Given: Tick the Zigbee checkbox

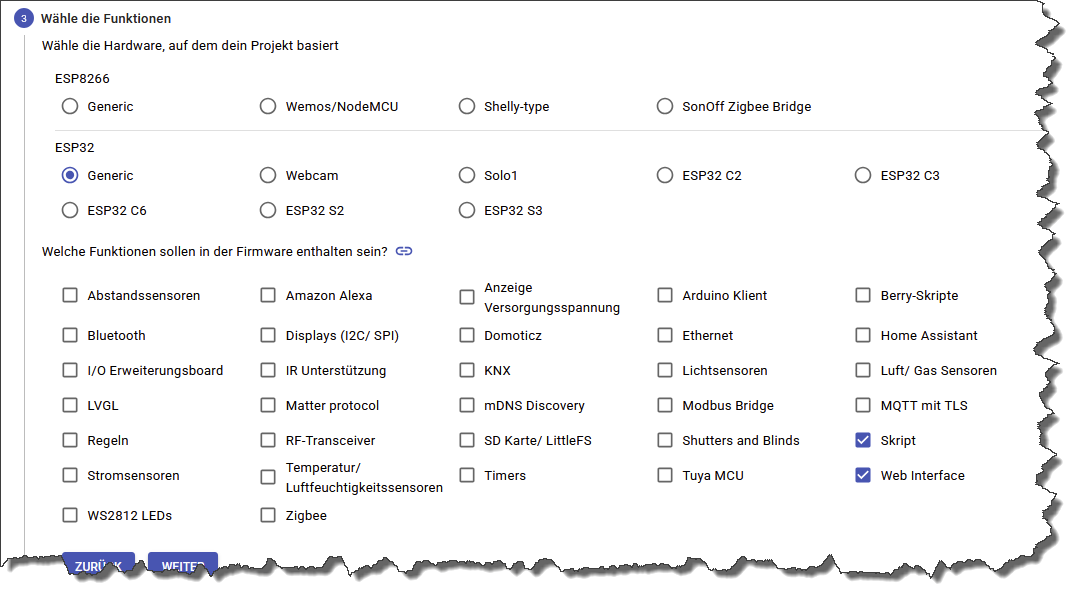Looking at the screenshot, I should (268, 515).
